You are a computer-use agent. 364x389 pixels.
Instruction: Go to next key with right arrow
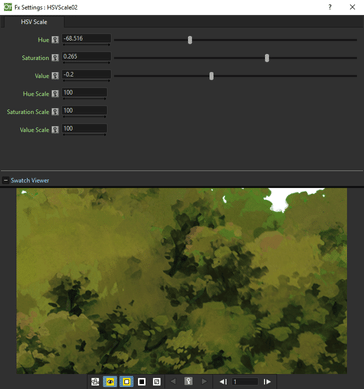point(204,382)
